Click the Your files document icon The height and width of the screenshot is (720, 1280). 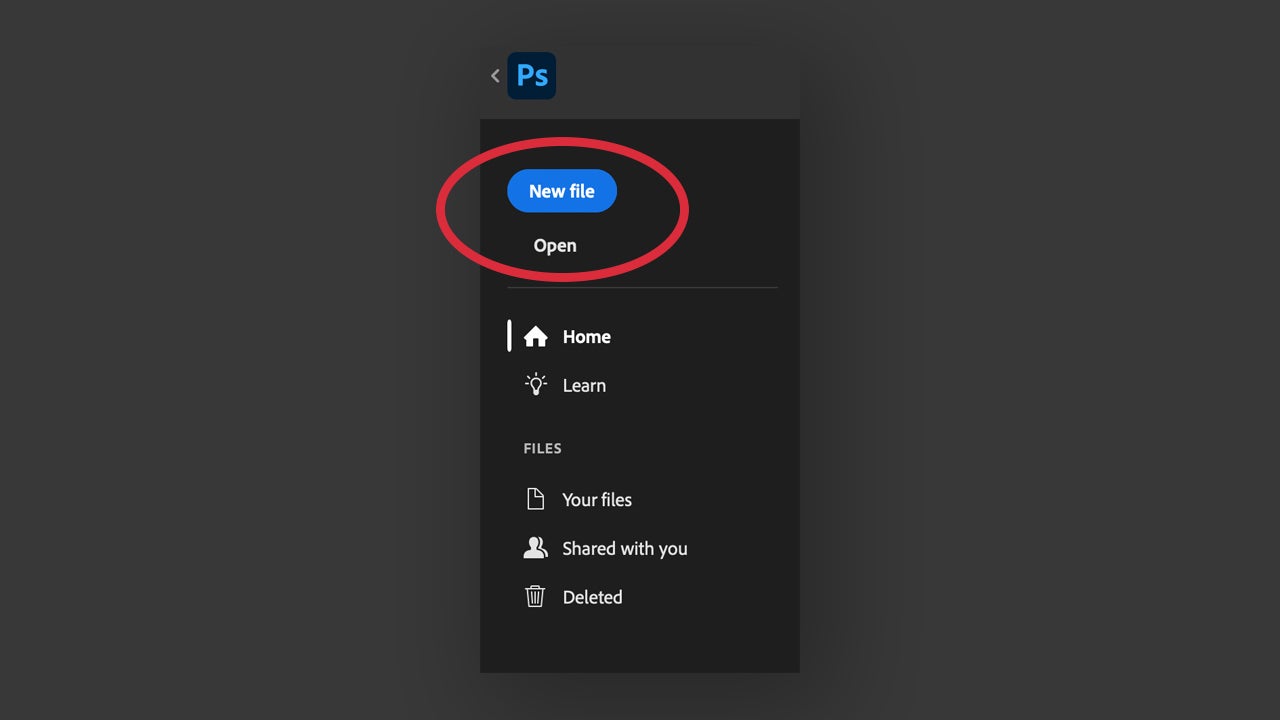pyautogui.click(x=536, y=499)
